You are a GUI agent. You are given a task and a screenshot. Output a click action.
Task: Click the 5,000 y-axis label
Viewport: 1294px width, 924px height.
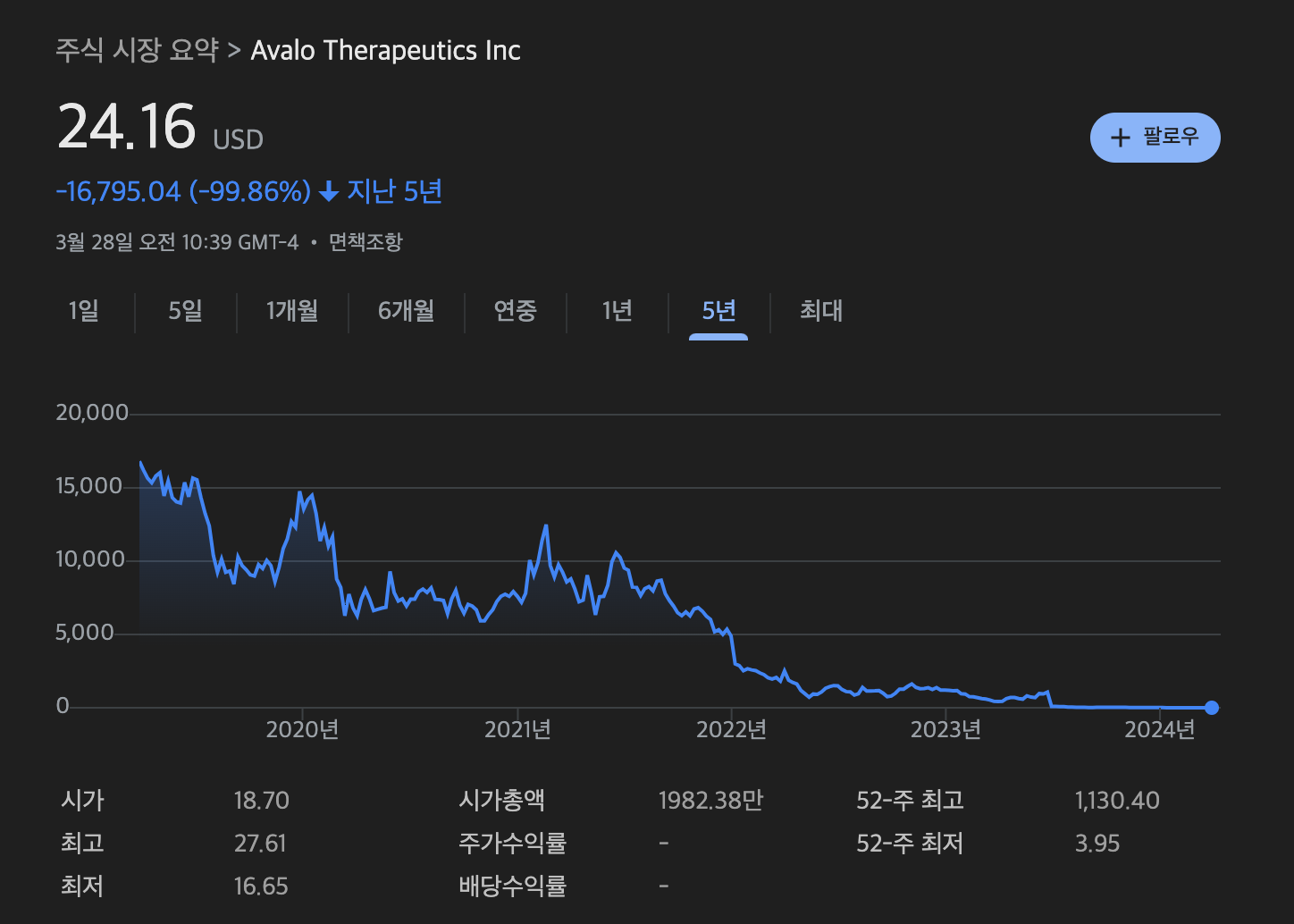coord(85,633)
